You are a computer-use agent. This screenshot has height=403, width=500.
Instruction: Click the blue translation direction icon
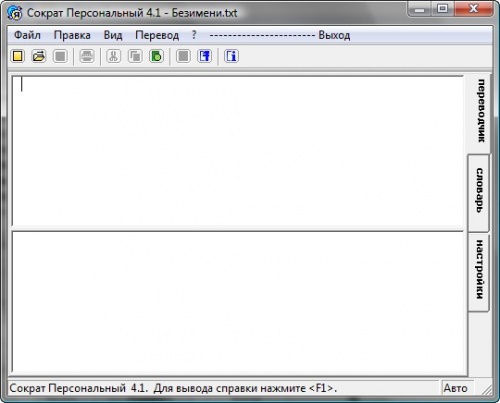tap(205, 56)
